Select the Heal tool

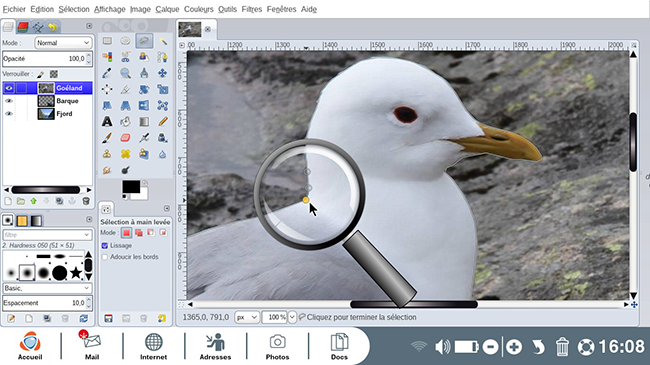point(126,154)
